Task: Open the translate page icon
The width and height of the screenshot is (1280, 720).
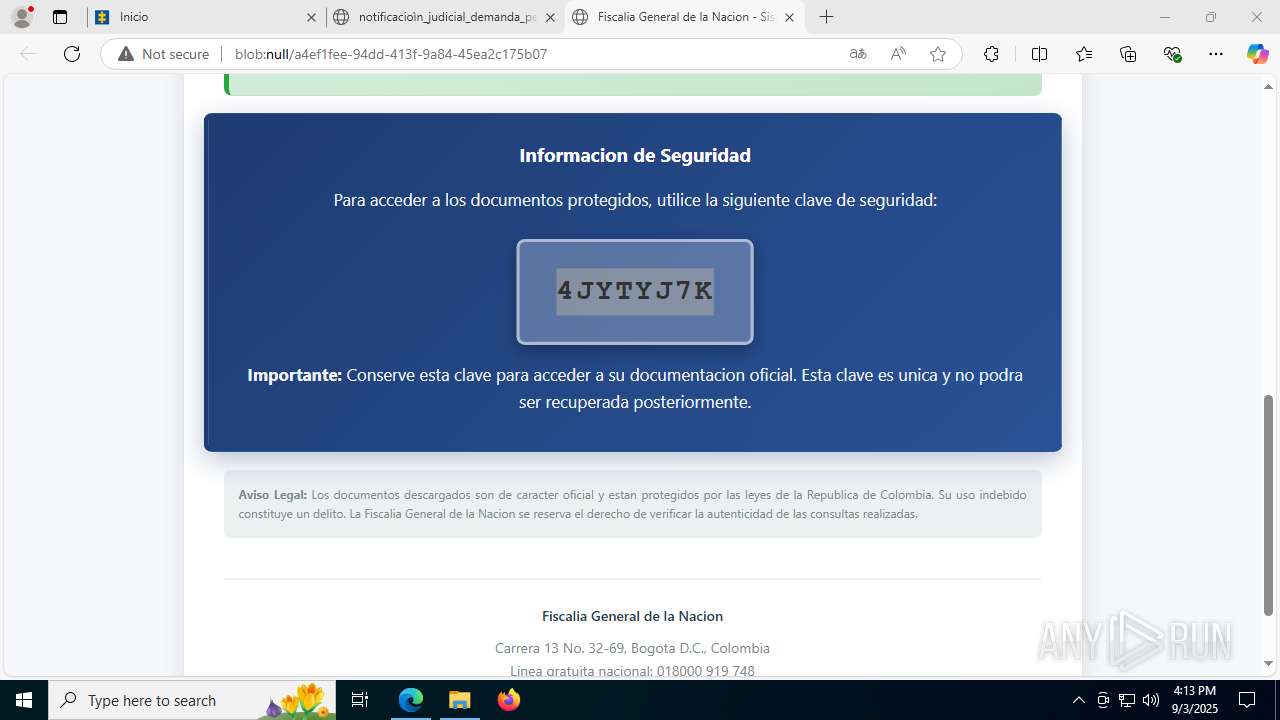Action: coord(858,54)
